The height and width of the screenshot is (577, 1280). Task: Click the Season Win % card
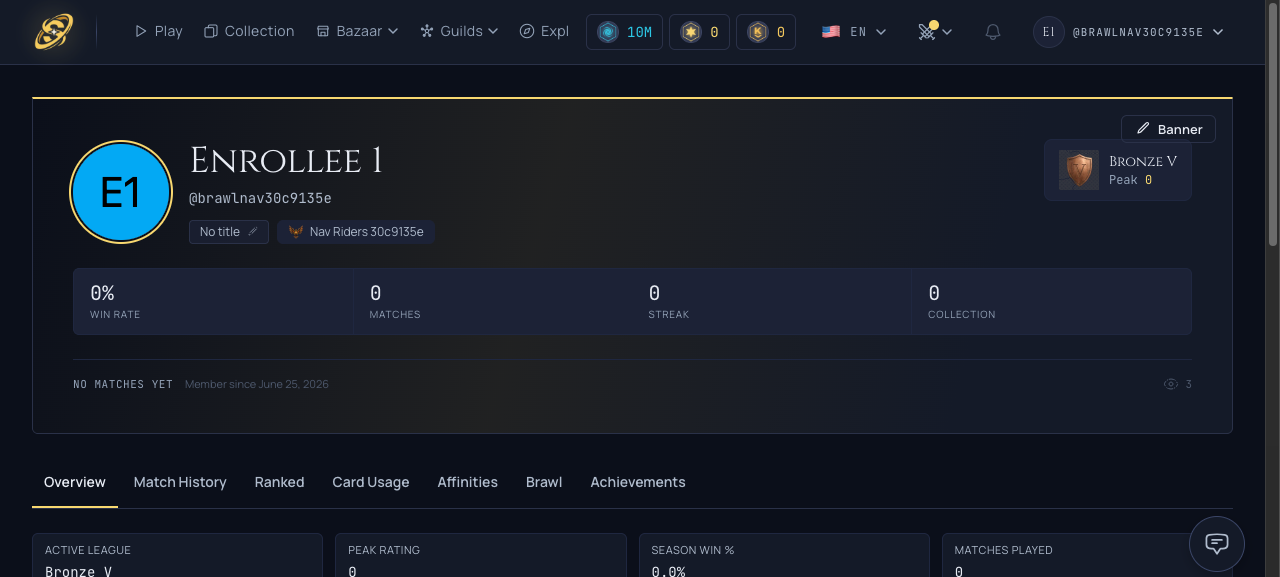[x=784, y=555]
